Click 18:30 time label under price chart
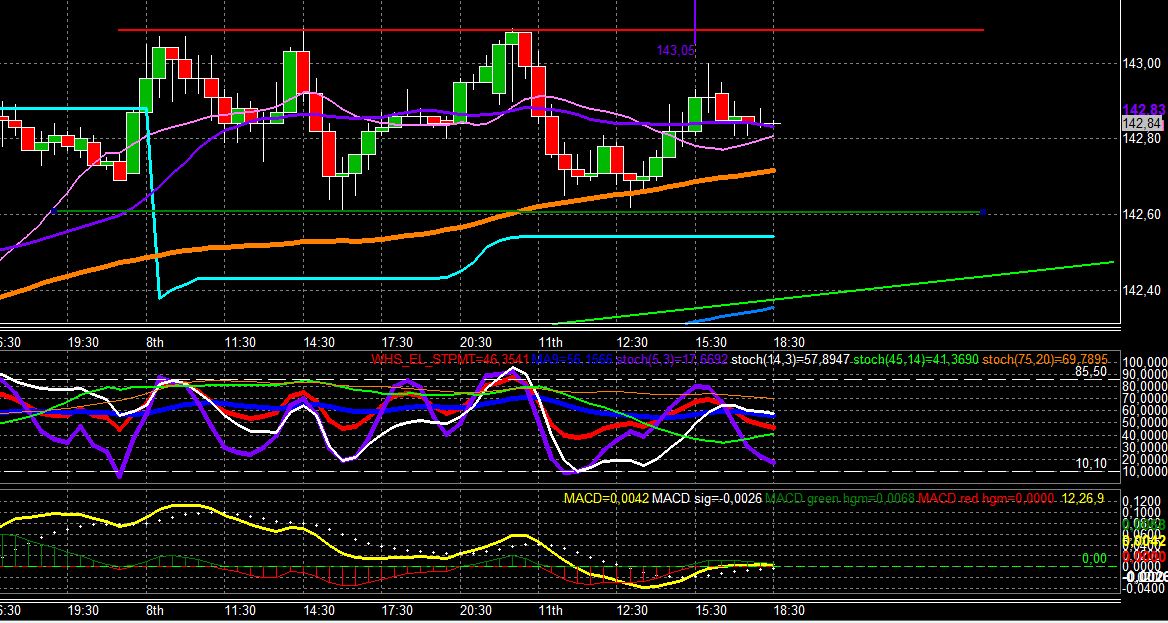1168x623 pixels. (x=789, y=342)
